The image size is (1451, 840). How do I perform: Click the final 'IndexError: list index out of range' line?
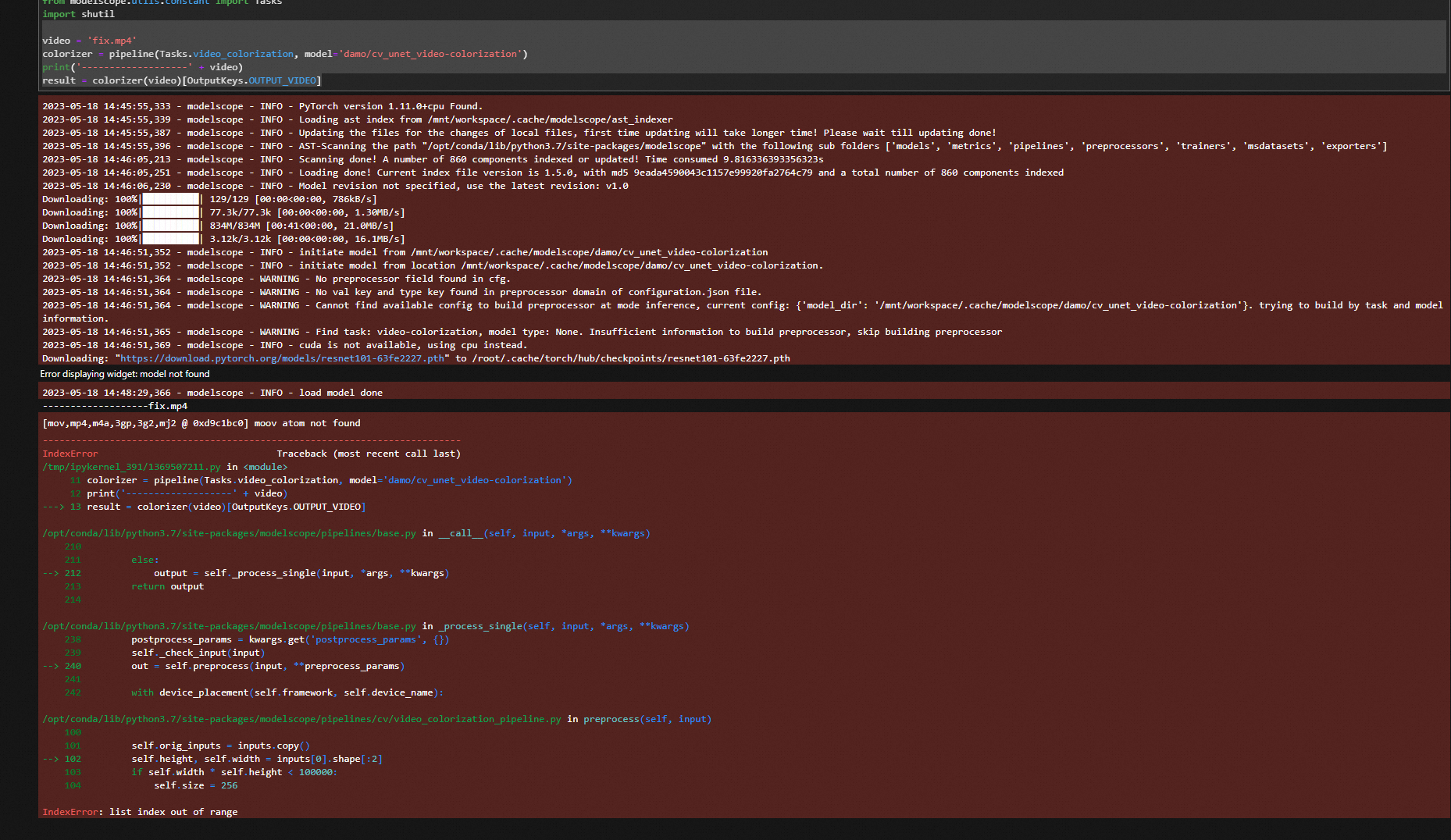pos(140,812)
